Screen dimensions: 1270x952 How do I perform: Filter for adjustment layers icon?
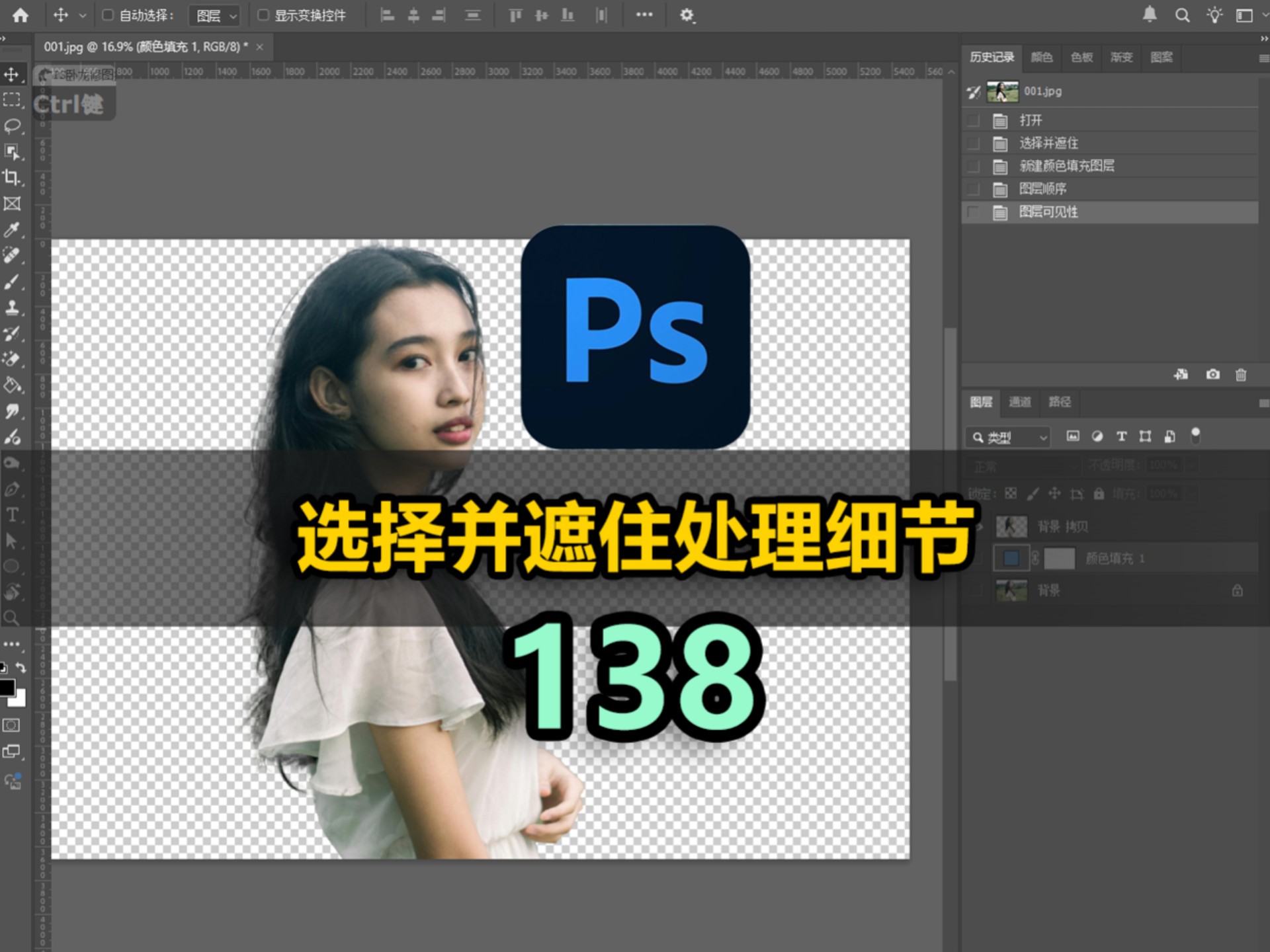[x=1097, y=436]
